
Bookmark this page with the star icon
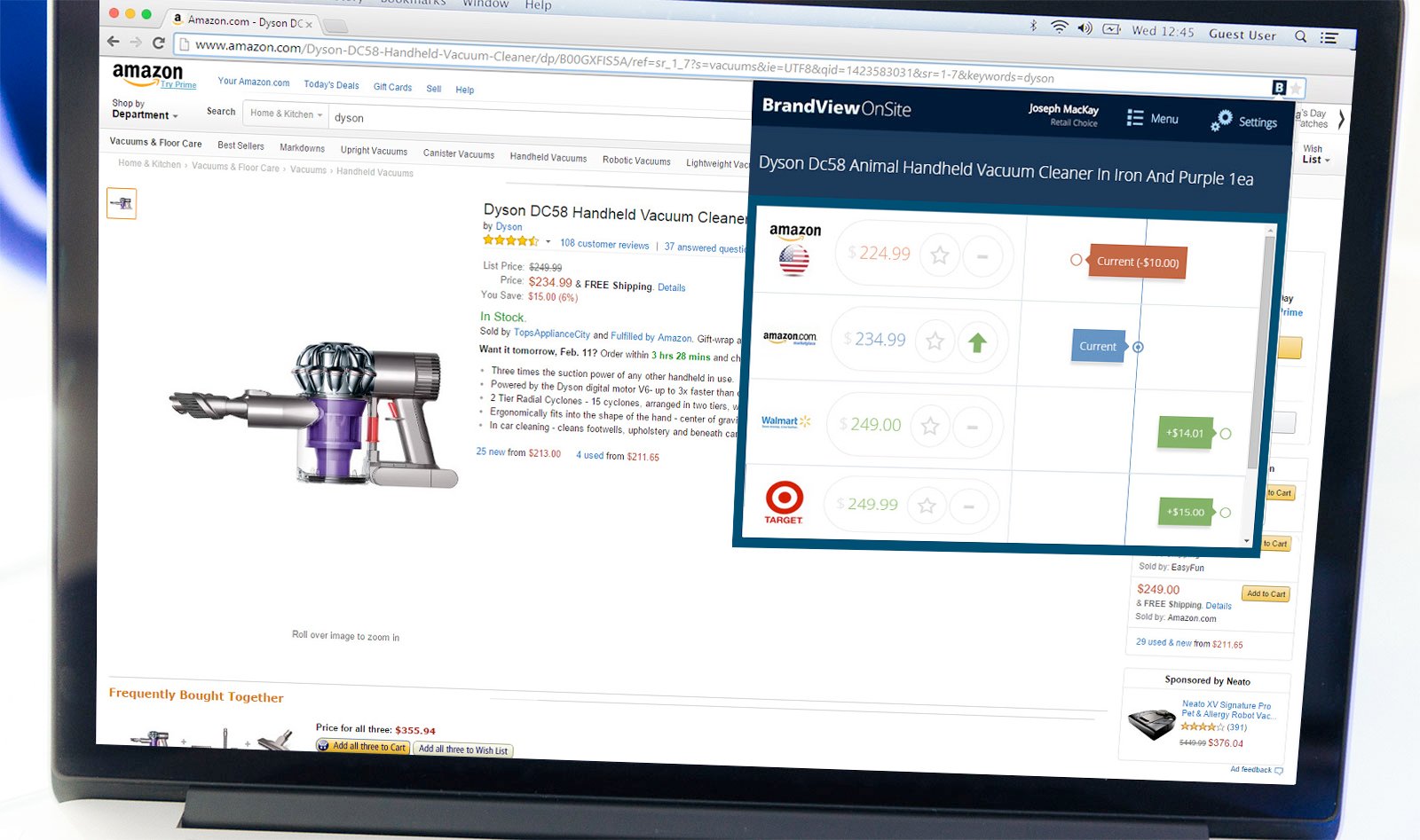(x=1296, y=88)
